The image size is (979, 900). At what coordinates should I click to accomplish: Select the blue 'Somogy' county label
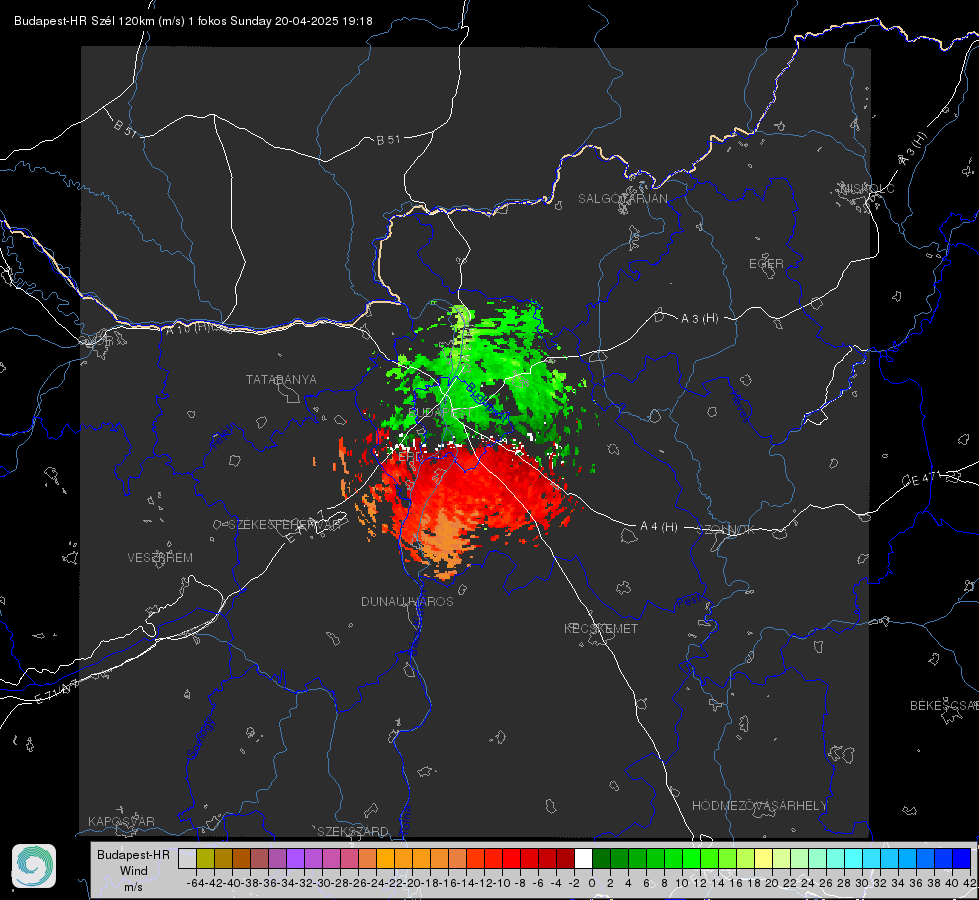[x=200, y=738]
